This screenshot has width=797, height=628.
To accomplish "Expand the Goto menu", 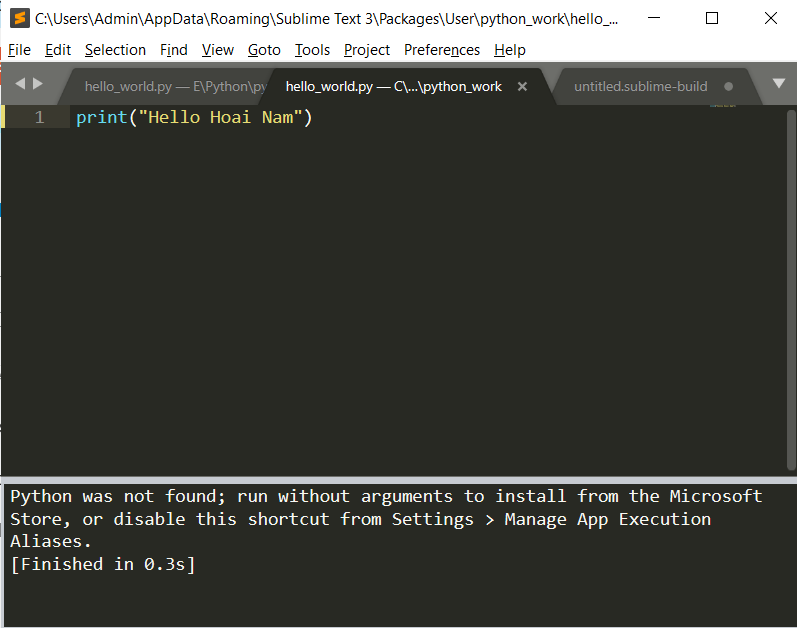I will [264, 50].
